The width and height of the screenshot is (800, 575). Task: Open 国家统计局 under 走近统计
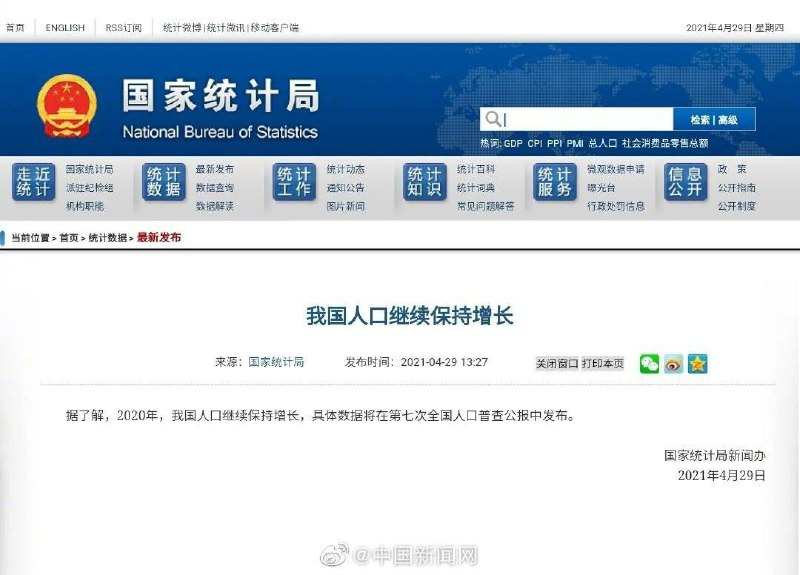pos(90,169)
